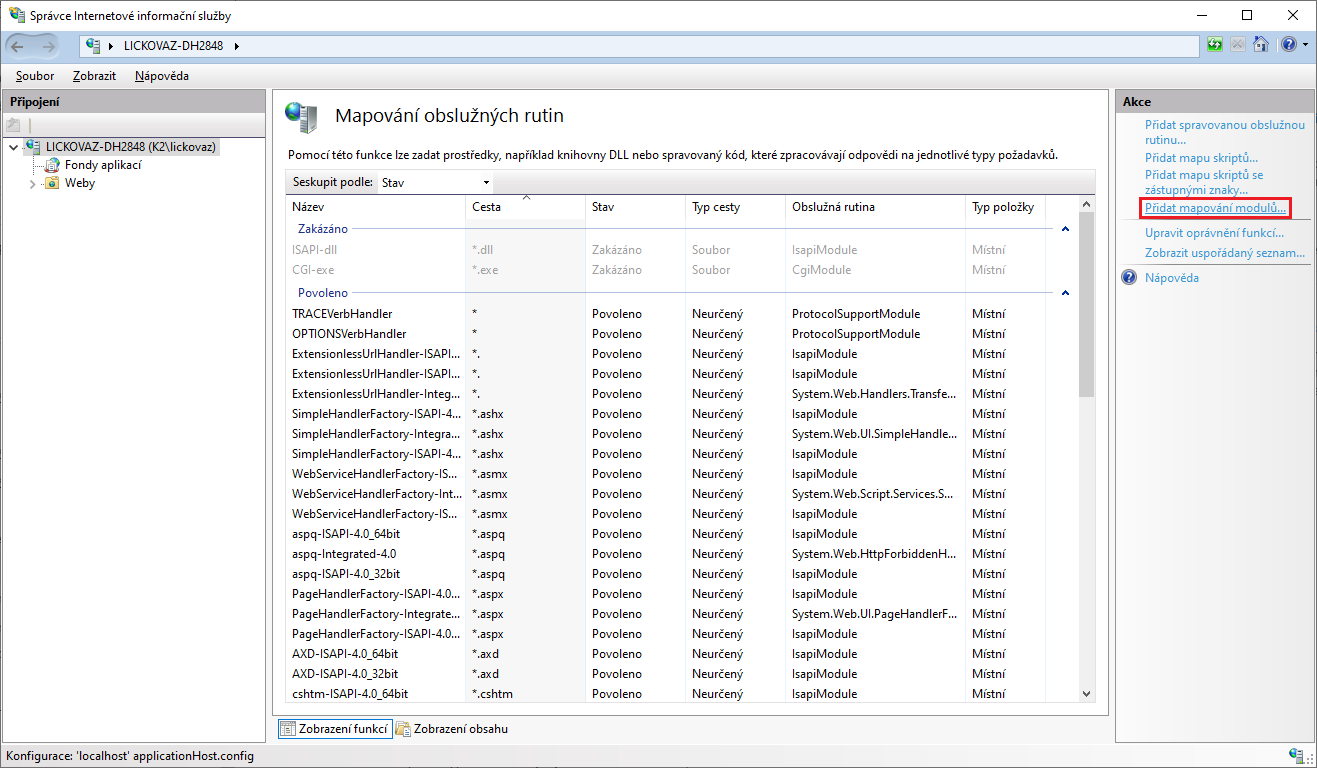Click the scroll up arrow of handler list
The image size is (1317, 768).
1087,204
